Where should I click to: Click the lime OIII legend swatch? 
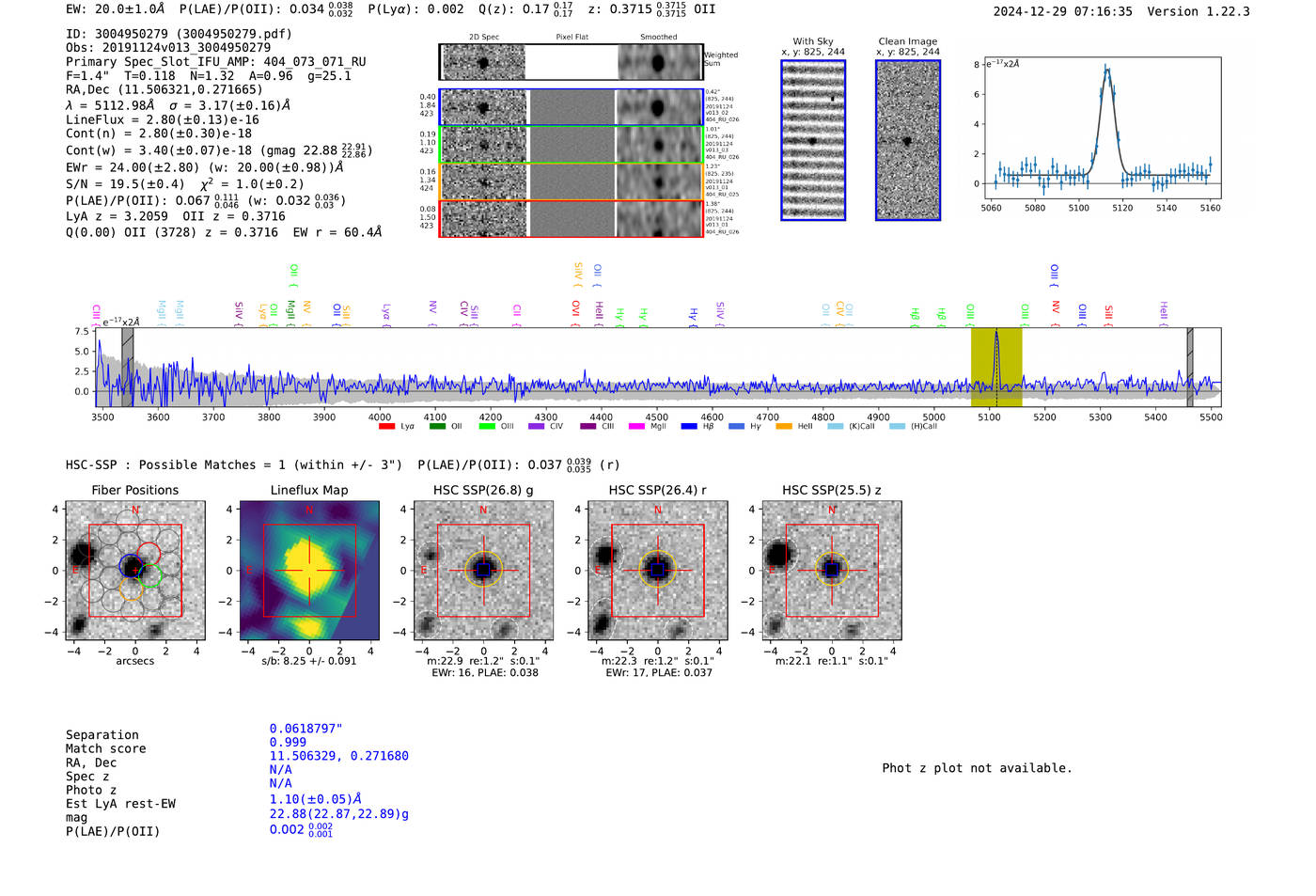[487, 427]
